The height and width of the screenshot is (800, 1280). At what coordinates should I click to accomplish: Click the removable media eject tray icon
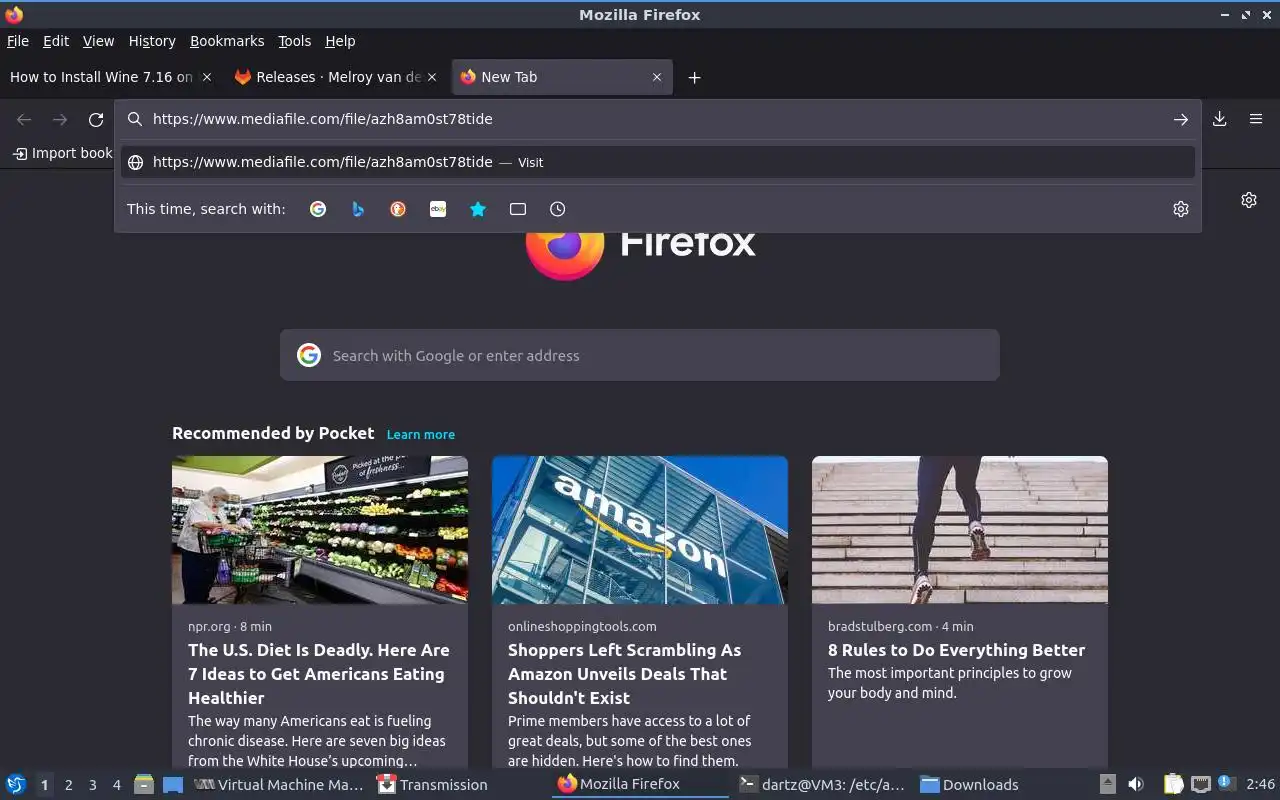point(1108,784)
